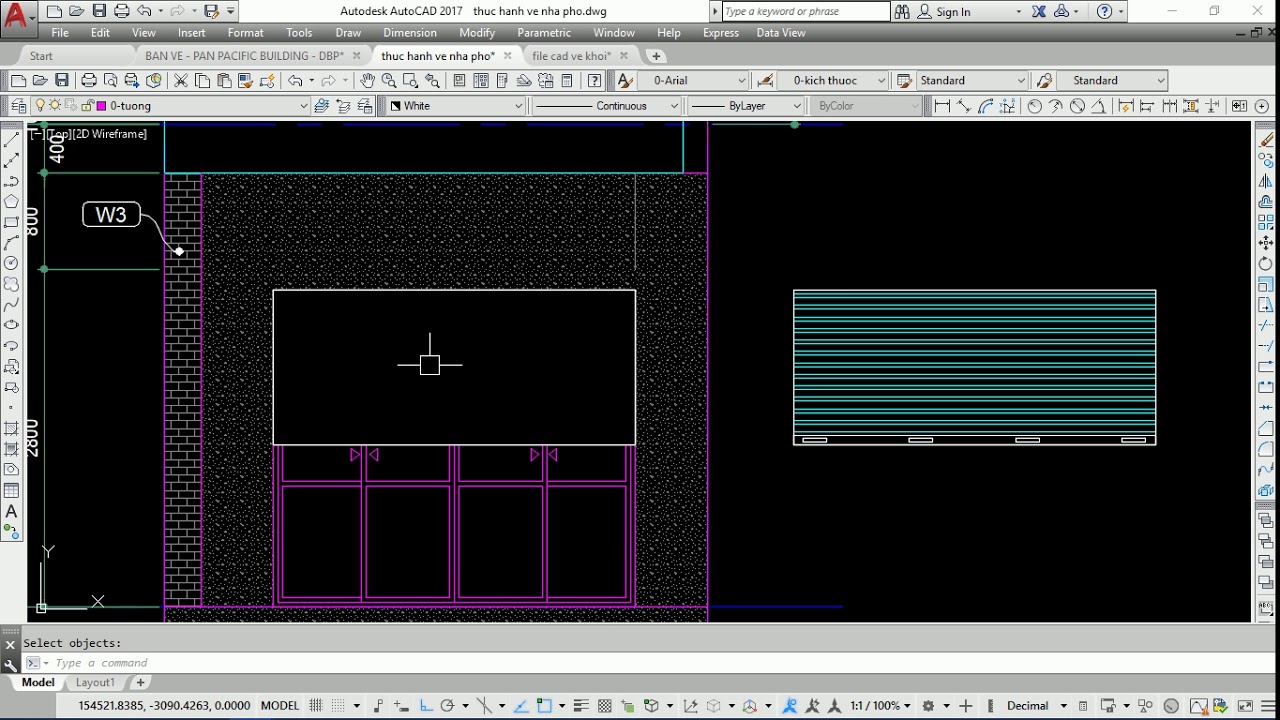Select the Line tool in Draw toolbar
Viewport: 1280px width, 720px height.
point(12,140)
